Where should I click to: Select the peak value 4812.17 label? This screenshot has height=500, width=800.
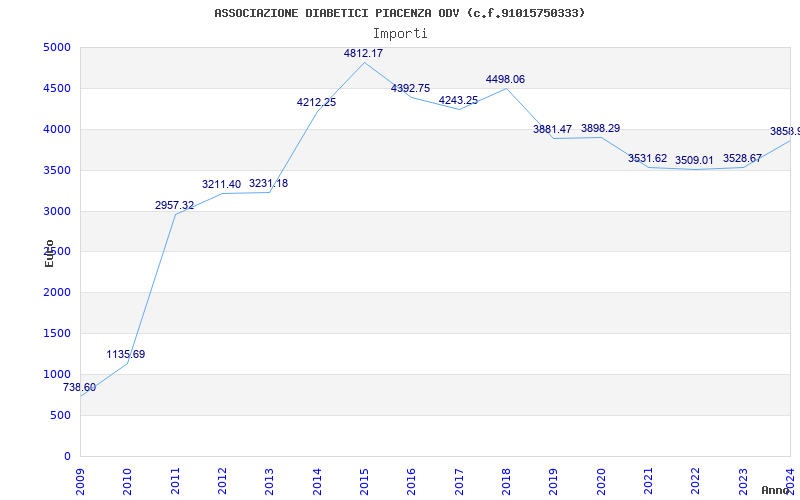point(363,53)
